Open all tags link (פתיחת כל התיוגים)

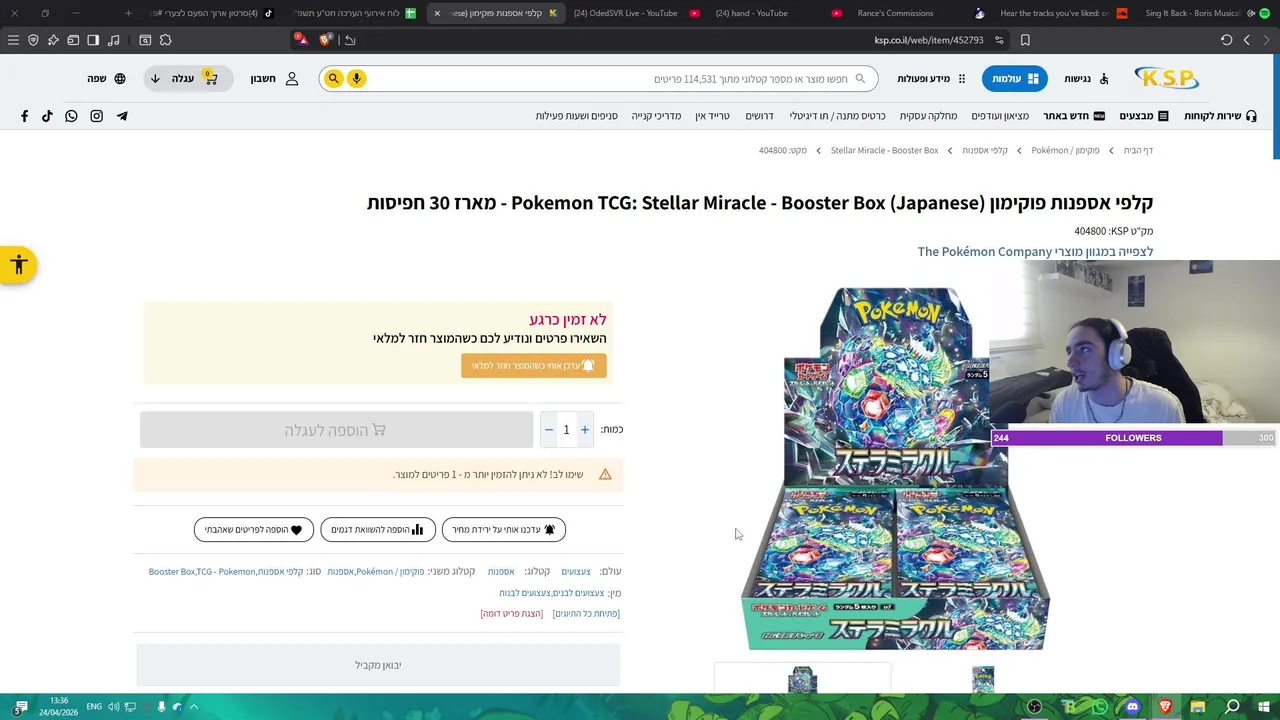586,614
